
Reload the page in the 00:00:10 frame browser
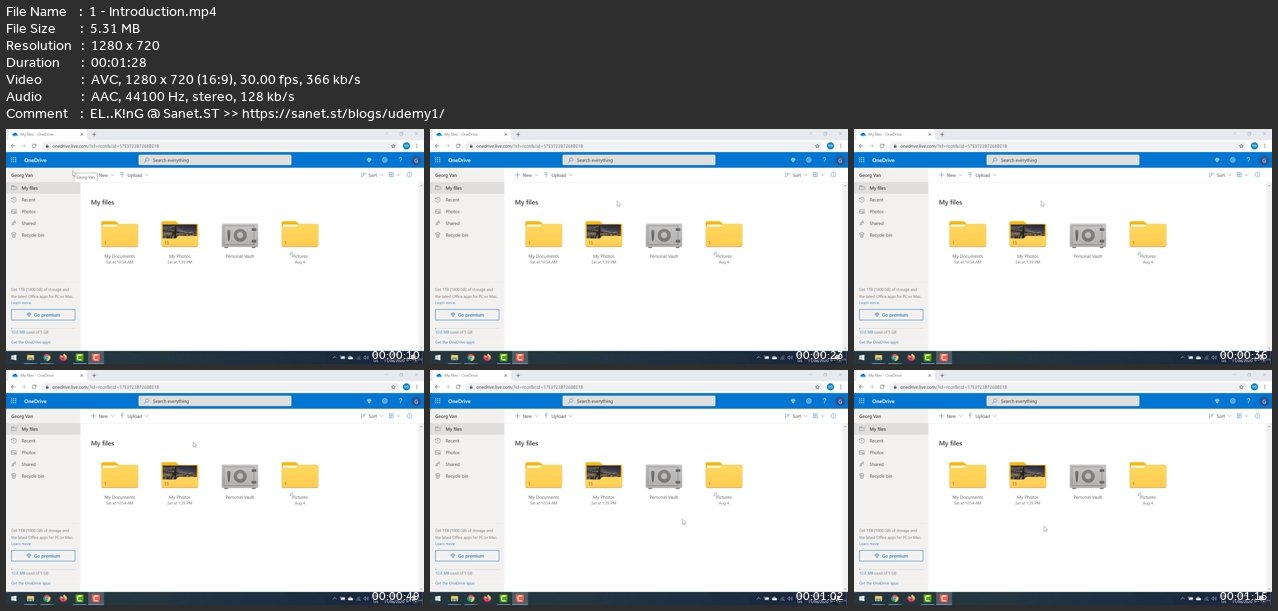tap(33, 146)
